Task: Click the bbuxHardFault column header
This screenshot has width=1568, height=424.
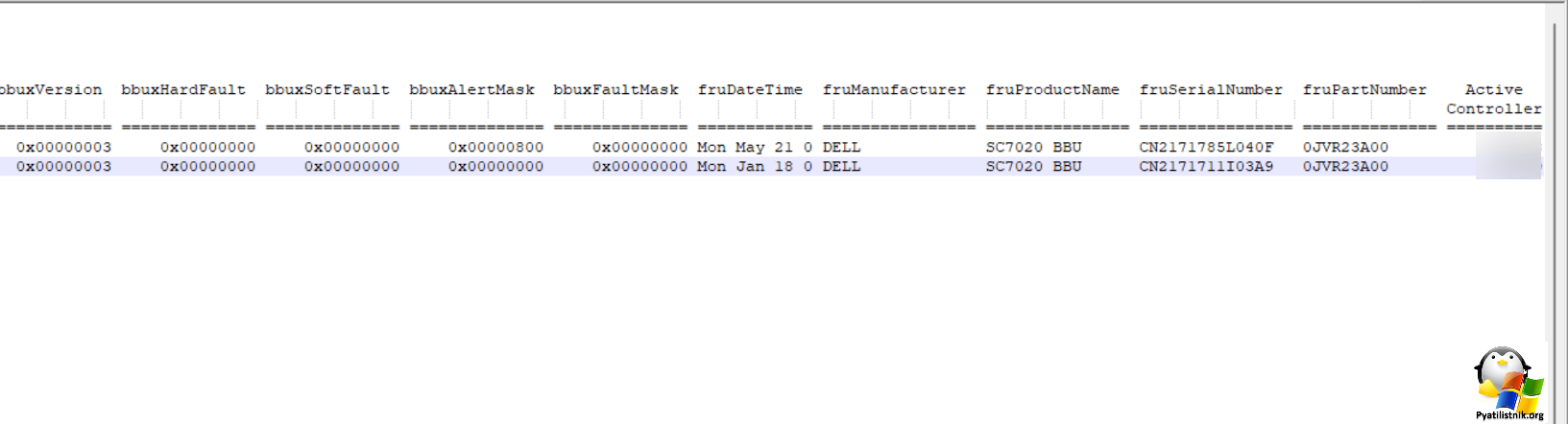Action: 183,89
